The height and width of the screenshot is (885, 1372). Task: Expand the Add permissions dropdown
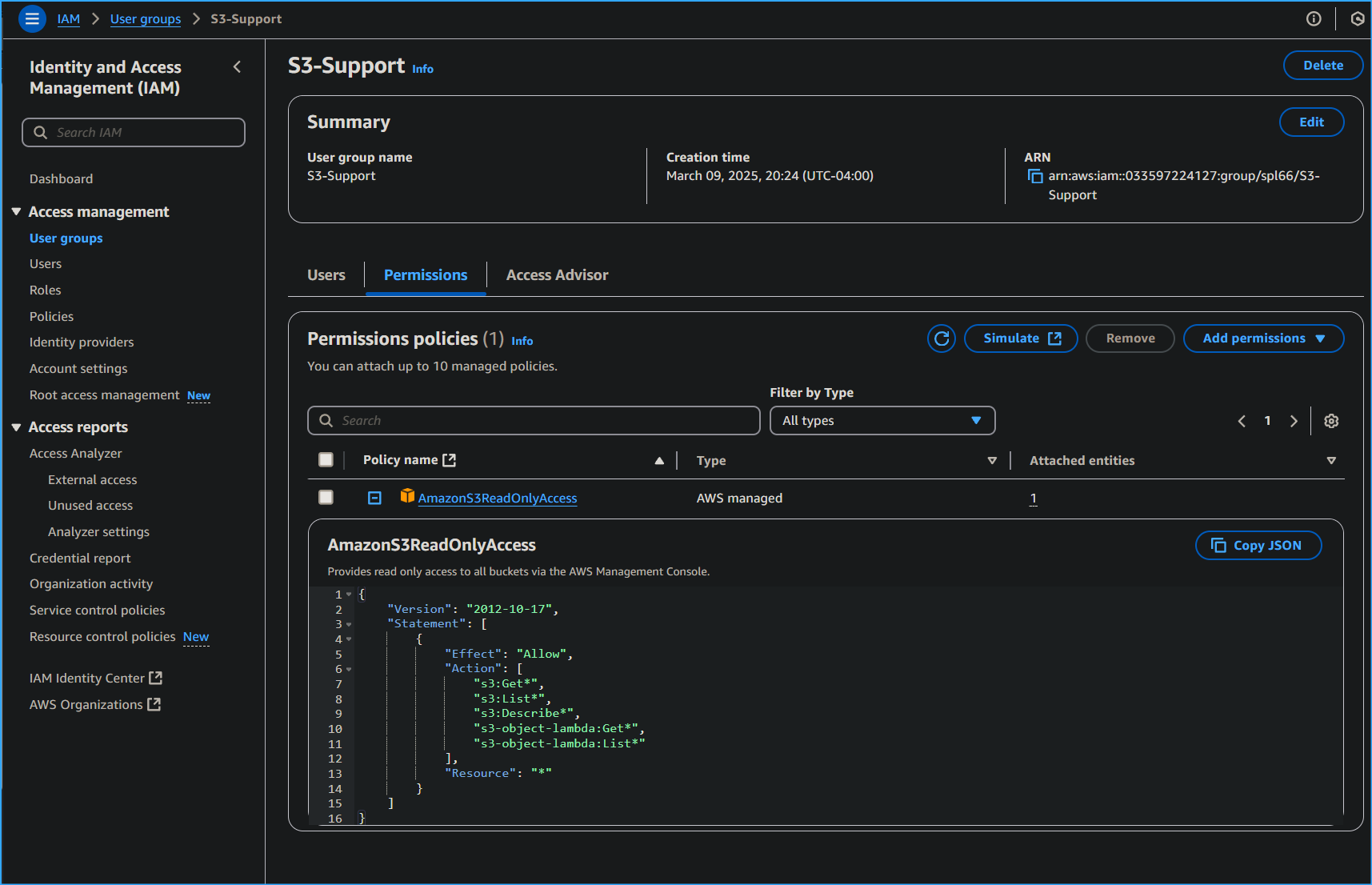tap(1263, 338)
